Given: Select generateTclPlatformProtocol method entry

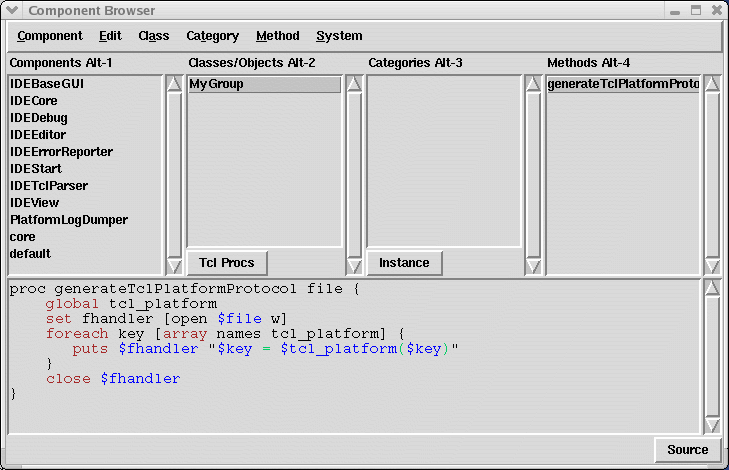Looking at the screenshot, I should 622,85.
